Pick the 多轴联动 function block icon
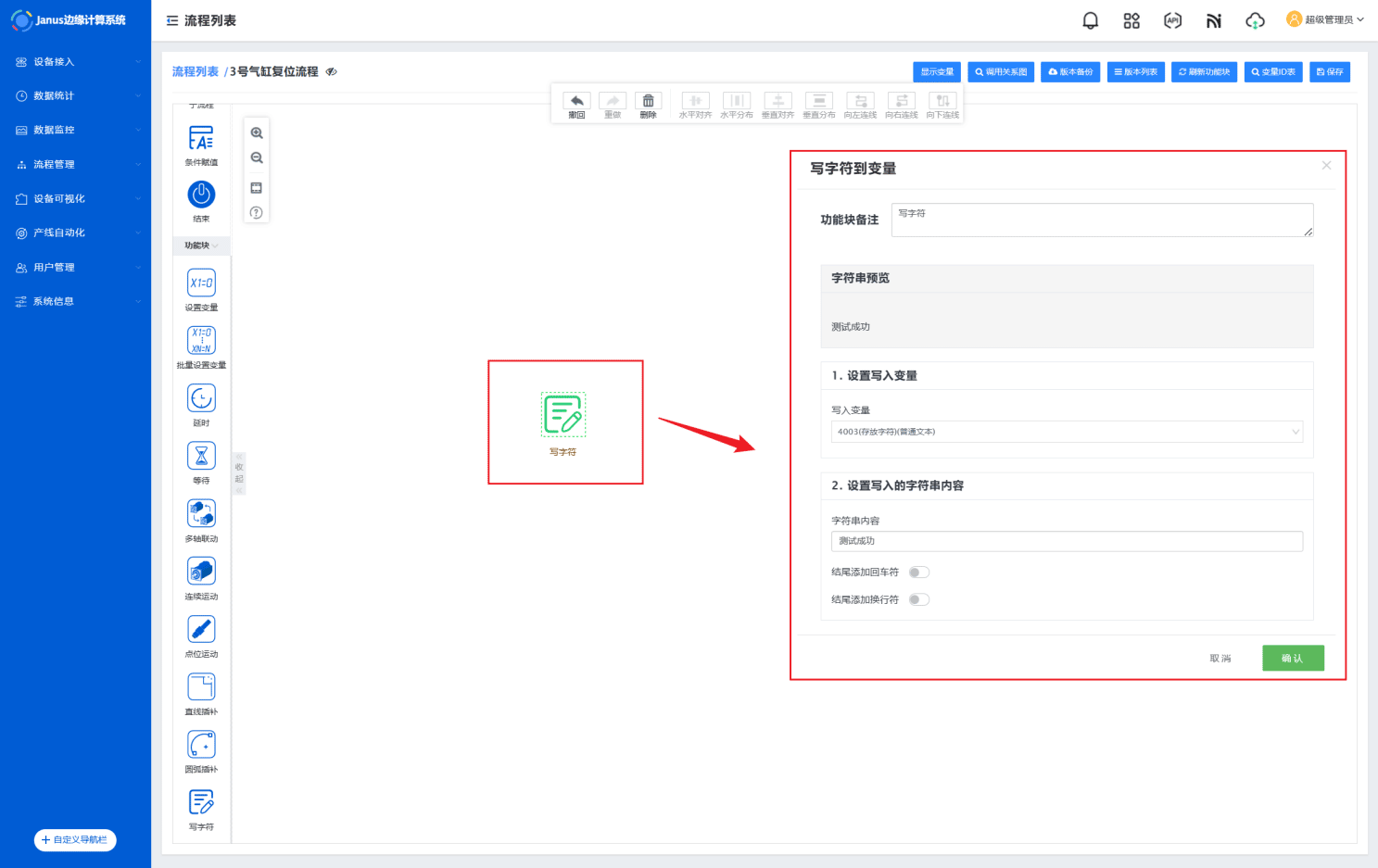 (201, 513)
